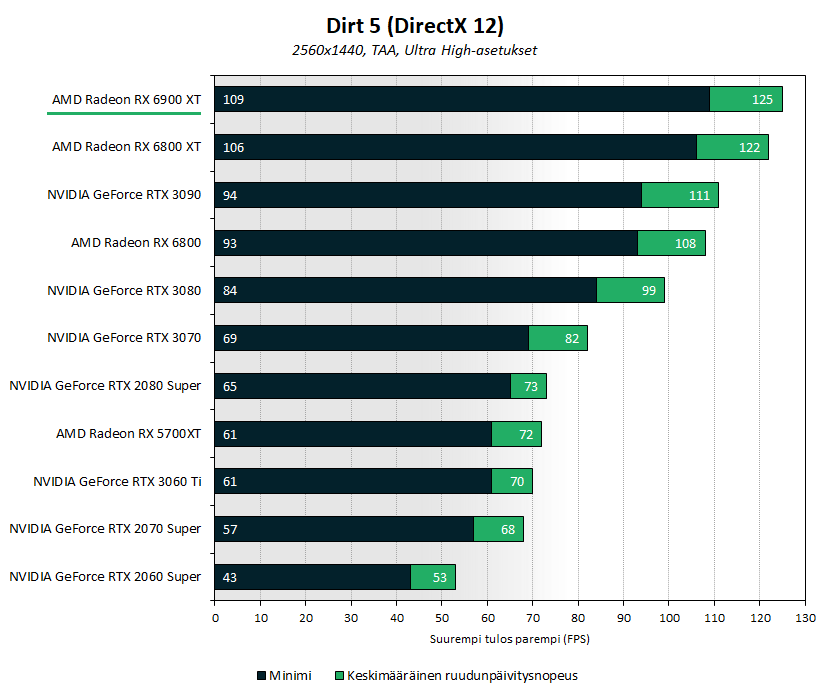Select the "AMD Radeon RX 6800 XT" row label

tap(127, 147)
